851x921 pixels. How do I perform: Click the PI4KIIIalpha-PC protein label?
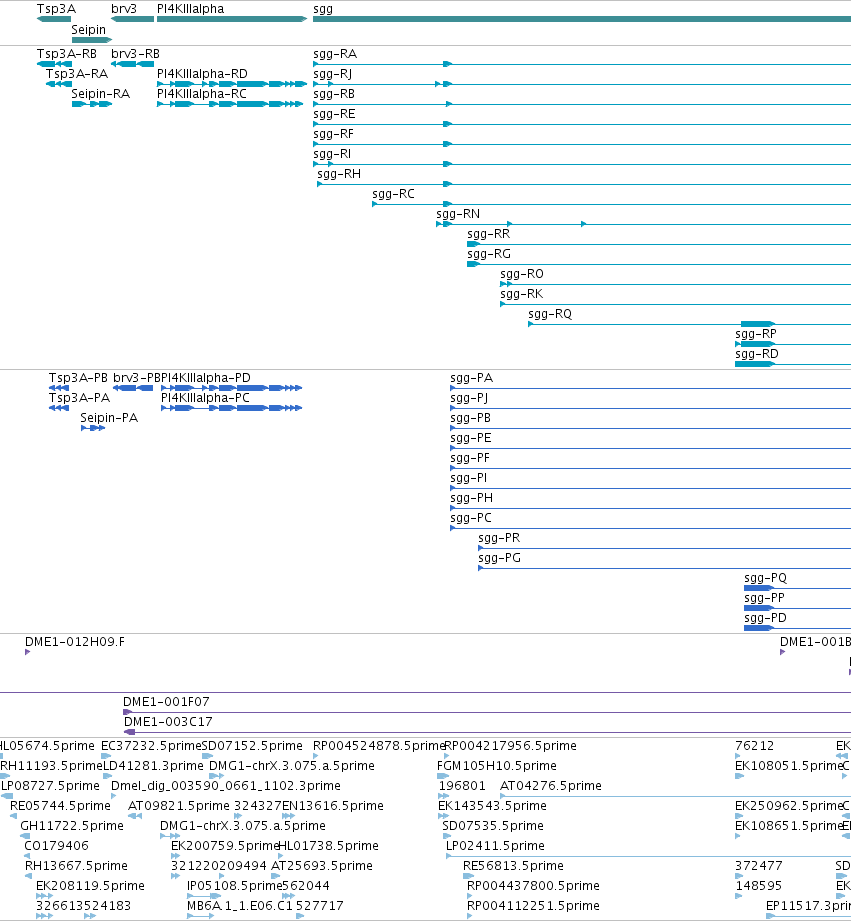[205, 398]
